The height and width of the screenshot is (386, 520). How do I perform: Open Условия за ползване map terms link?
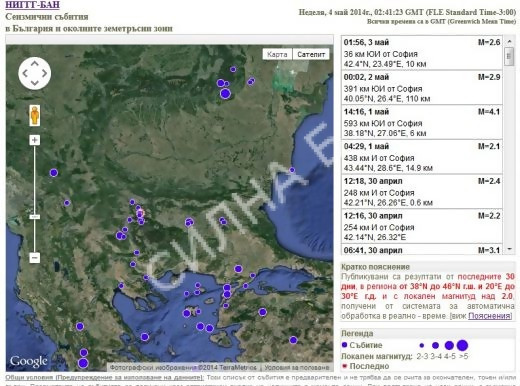pos(297,367)
